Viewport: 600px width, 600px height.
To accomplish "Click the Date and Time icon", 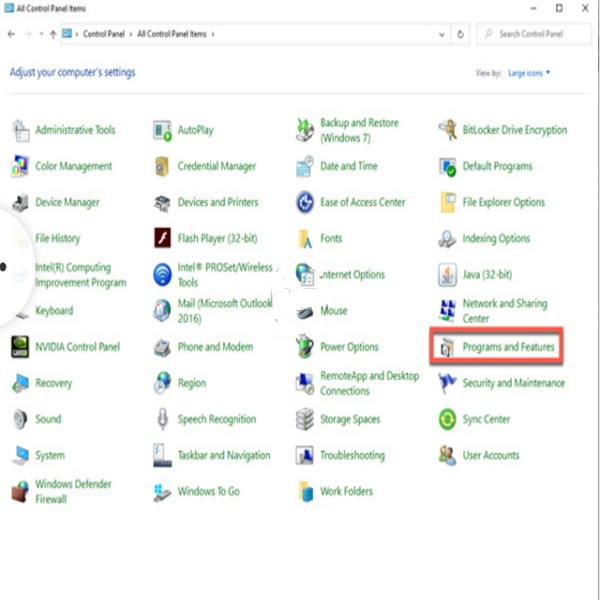I will (x=305, y=166).
